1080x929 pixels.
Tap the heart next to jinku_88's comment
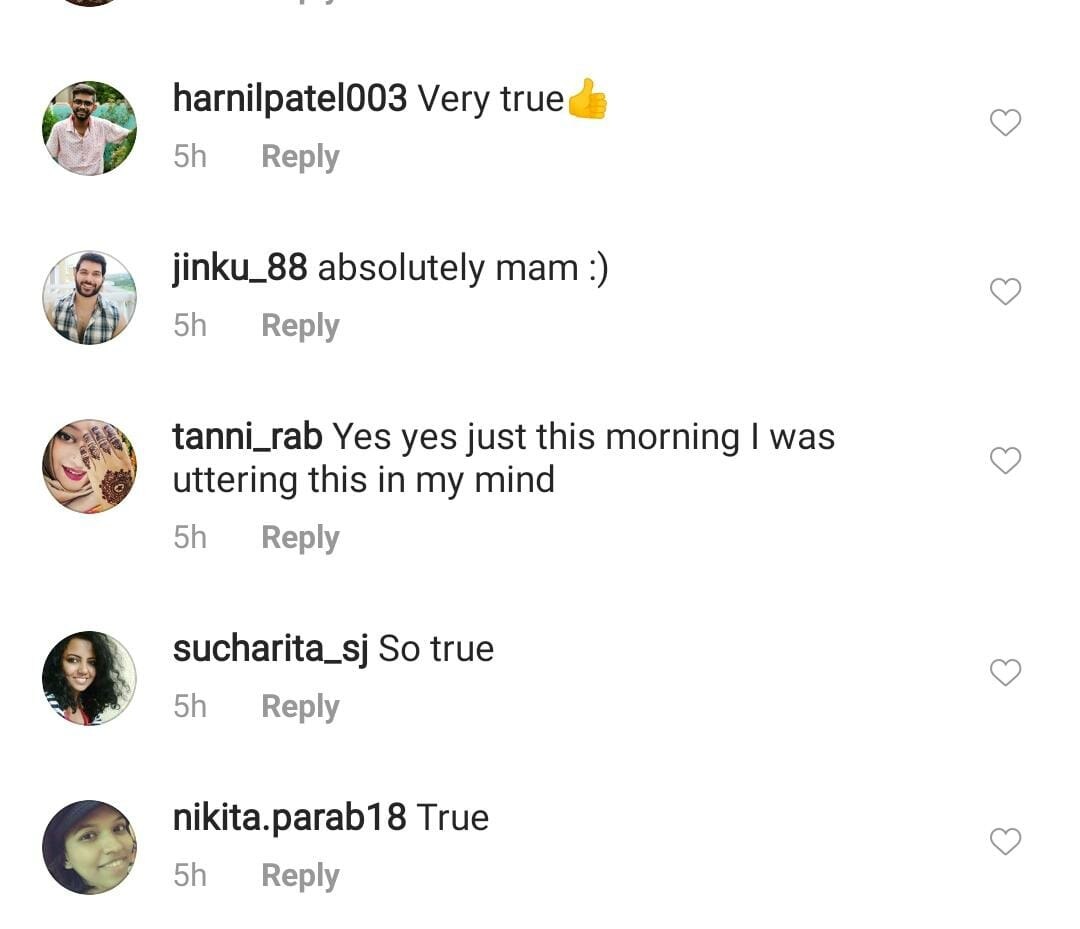(x=1005, y=292)
